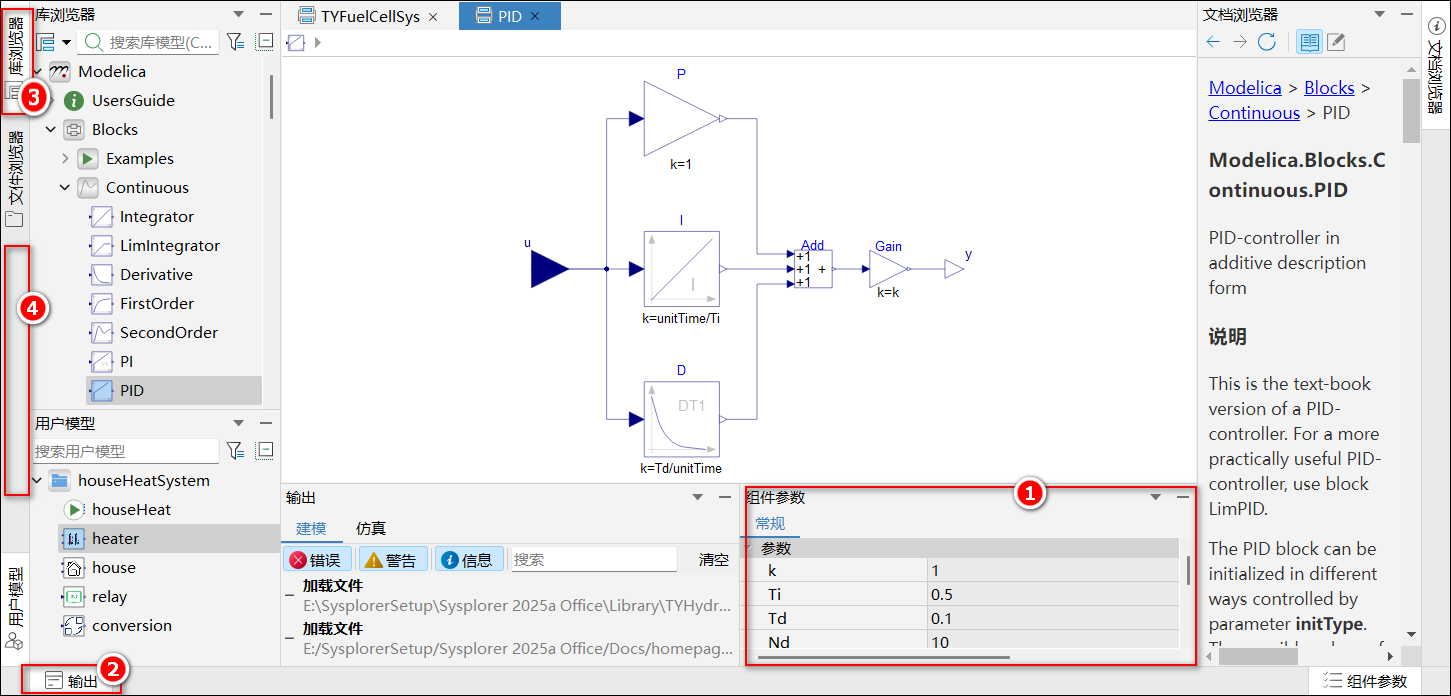Collapse the Continuous tree node

pos(66,187)
